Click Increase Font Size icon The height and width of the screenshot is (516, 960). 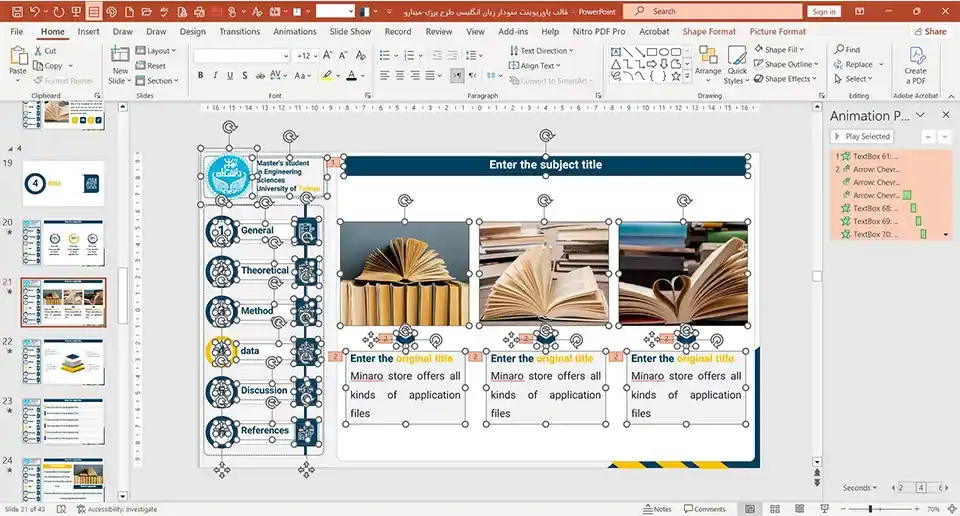pos(328,55)
